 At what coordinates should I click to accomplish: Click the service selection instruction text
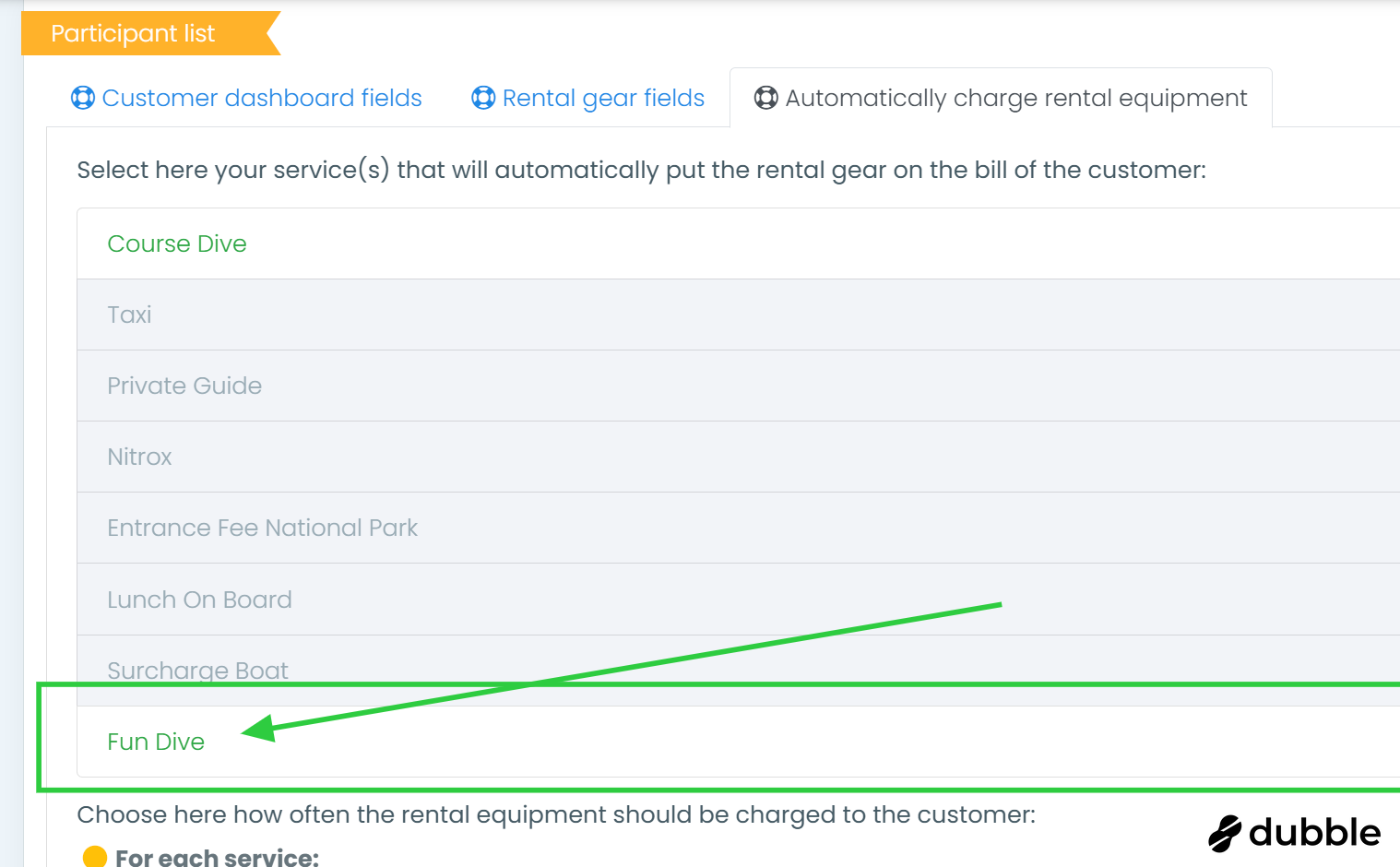tap(641, 170)
